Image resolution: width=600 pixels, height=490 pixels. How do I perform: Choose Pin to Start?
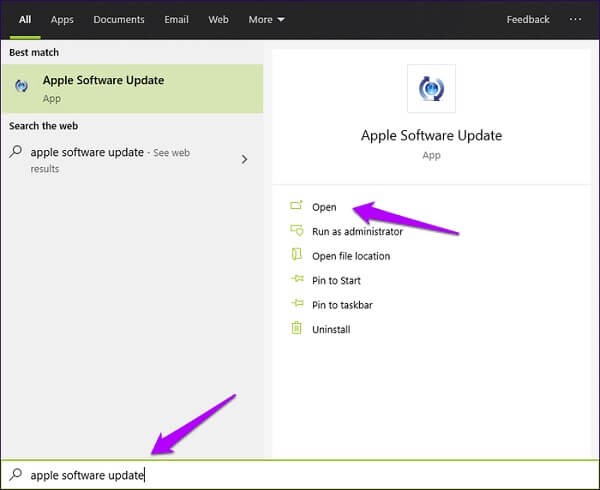coord(336,281)
